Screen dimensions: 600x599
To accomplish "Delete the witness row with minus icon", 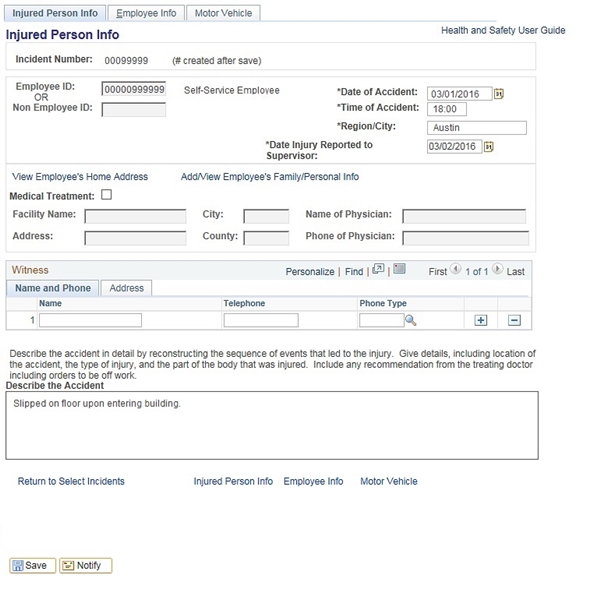I will (x=514, y=321).
